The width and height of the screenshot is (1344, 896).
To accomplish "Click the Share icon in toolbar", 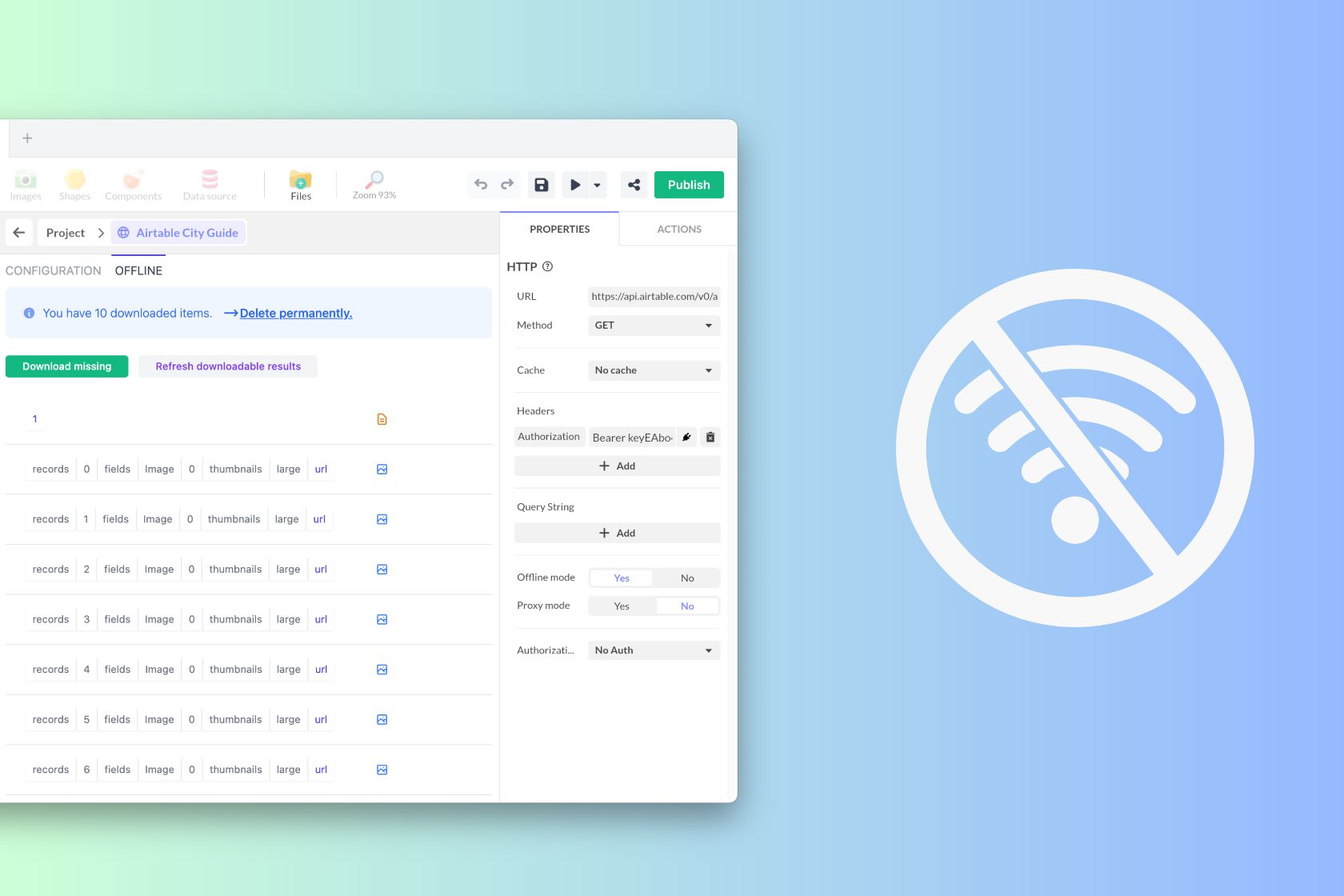I will tap(634, 185).
